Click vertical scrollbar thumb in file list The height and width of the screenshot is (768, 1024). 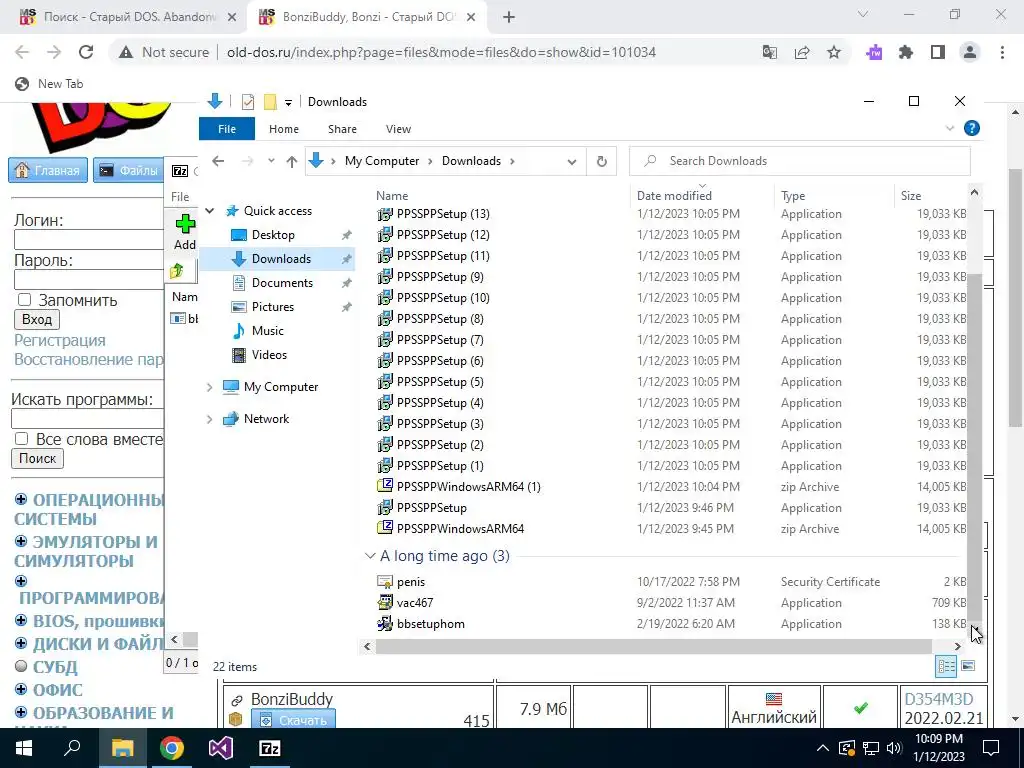[x=974, y=447]
